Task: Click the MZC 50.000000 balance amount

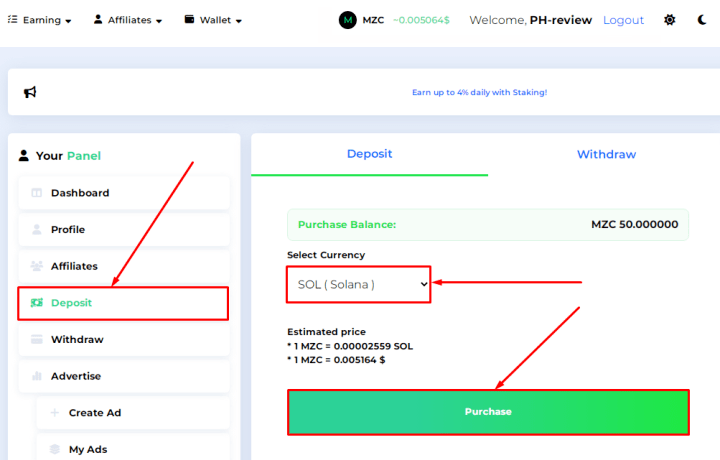Action: click(635, 224)
